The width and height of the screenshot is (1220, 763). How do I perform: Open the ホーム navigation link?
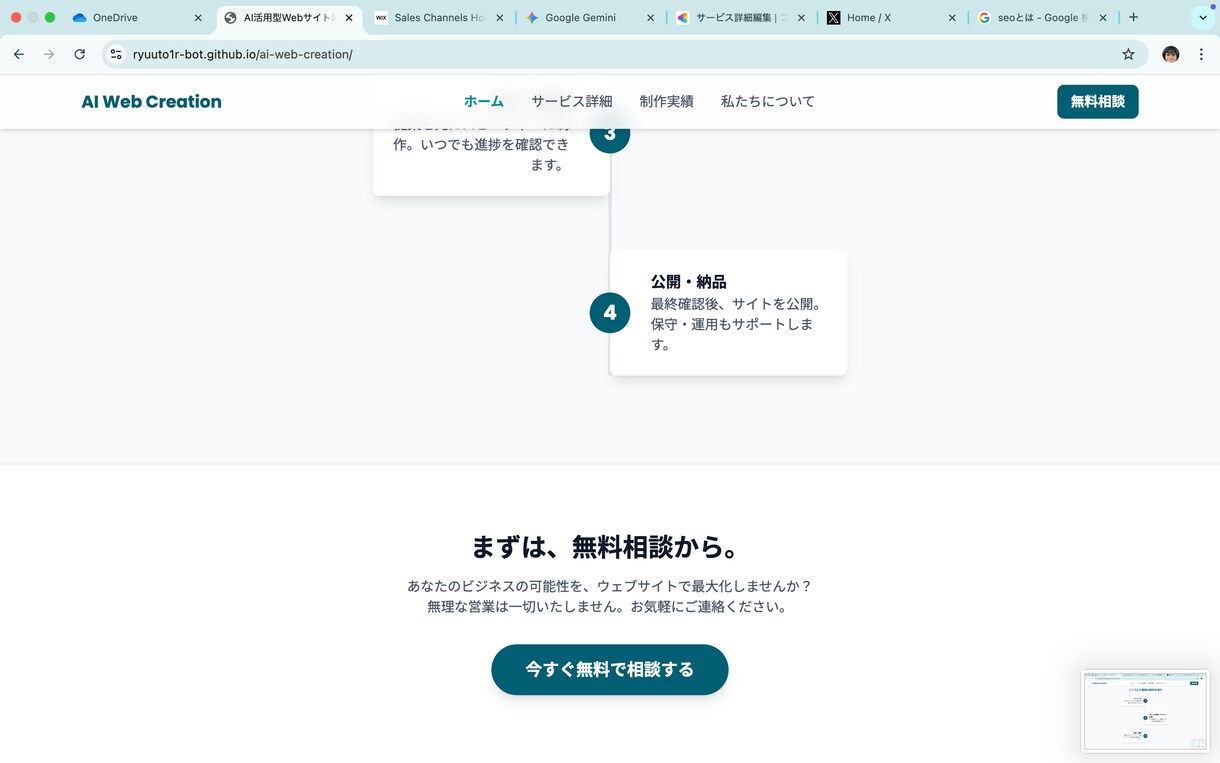(x=484, y=101)
